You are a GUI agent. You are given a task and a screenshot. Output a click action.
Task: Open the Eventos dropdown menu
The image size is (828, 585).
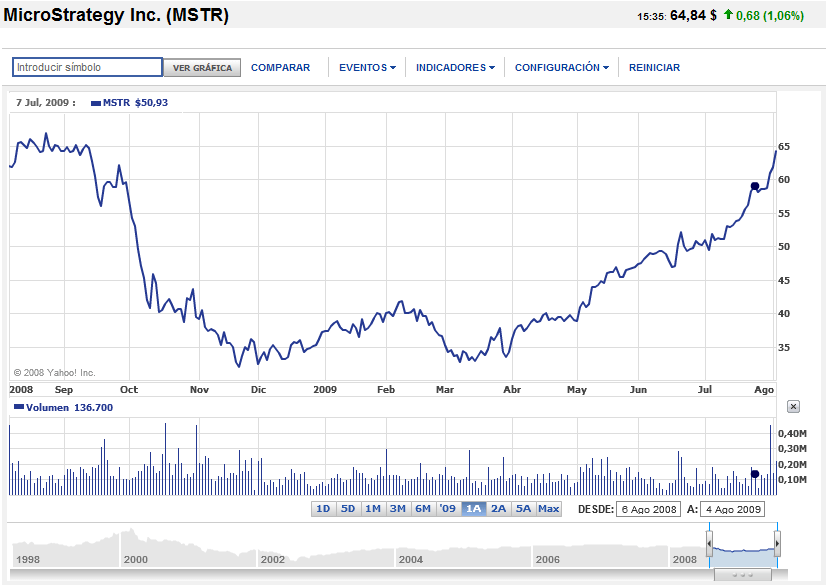(367, 68)
